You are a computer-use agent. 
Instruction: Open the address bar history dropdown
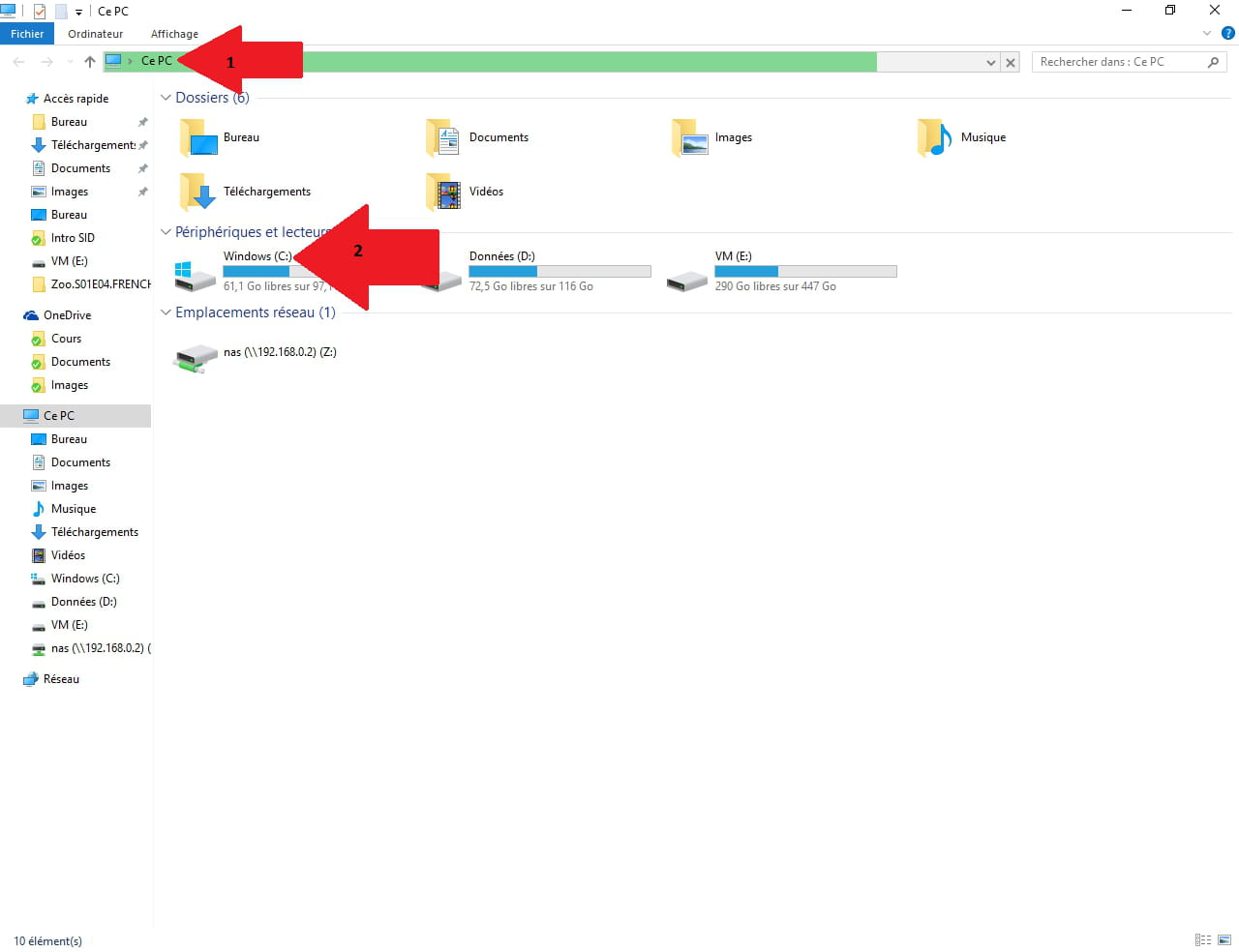(990, 62)
